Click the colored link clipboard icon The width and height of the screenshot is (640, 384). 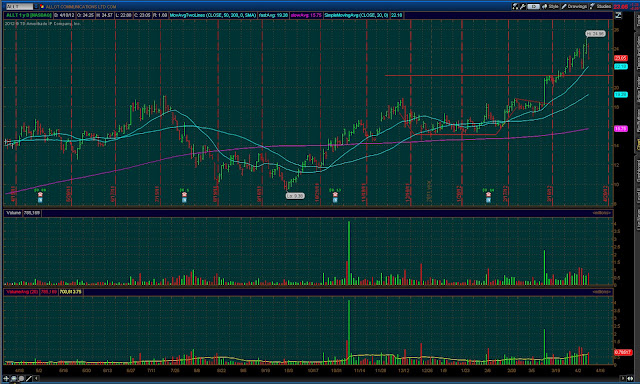(42, 7)
